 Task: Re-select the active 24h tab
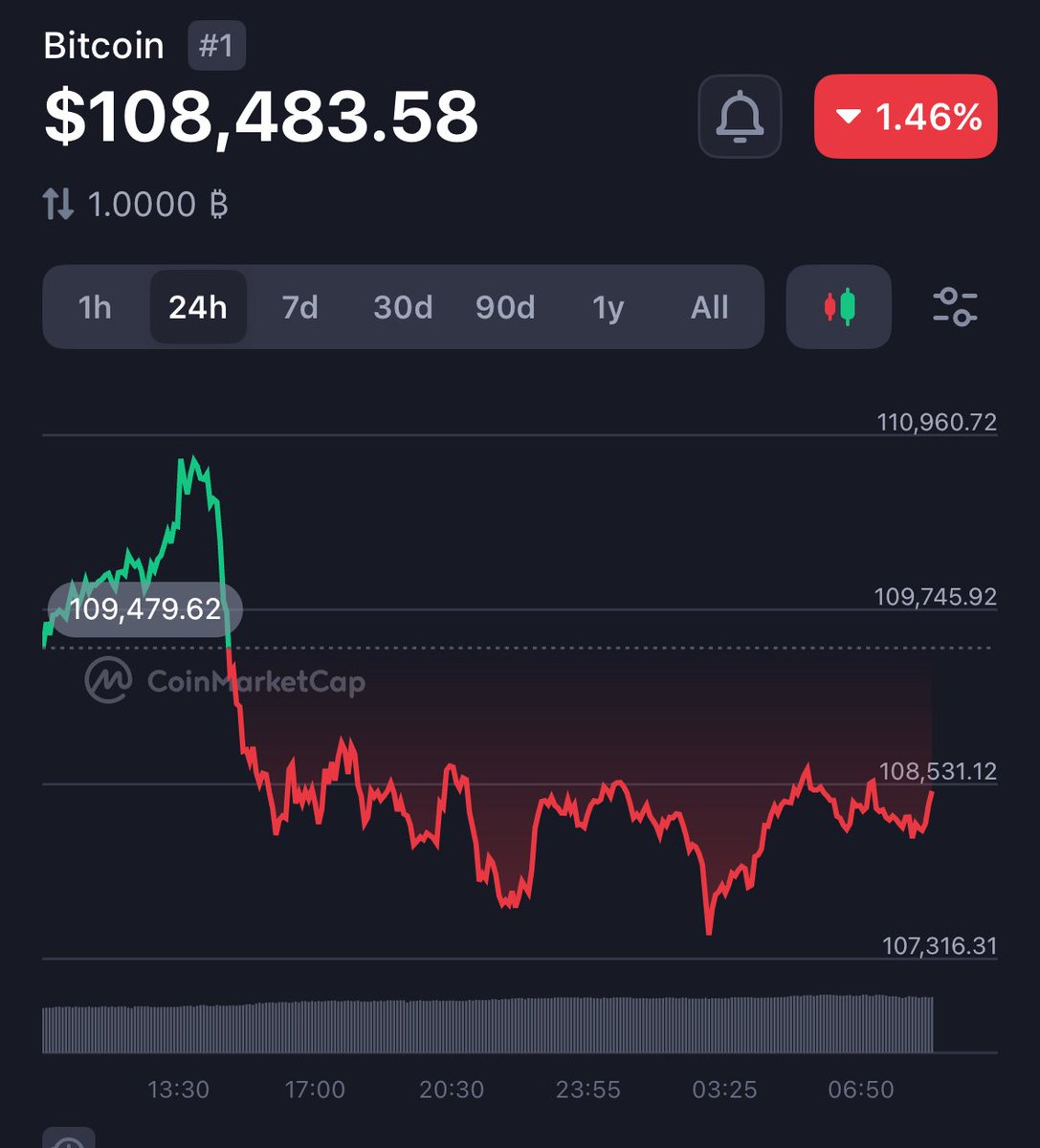pyautogui.click(x=197, y=307)
